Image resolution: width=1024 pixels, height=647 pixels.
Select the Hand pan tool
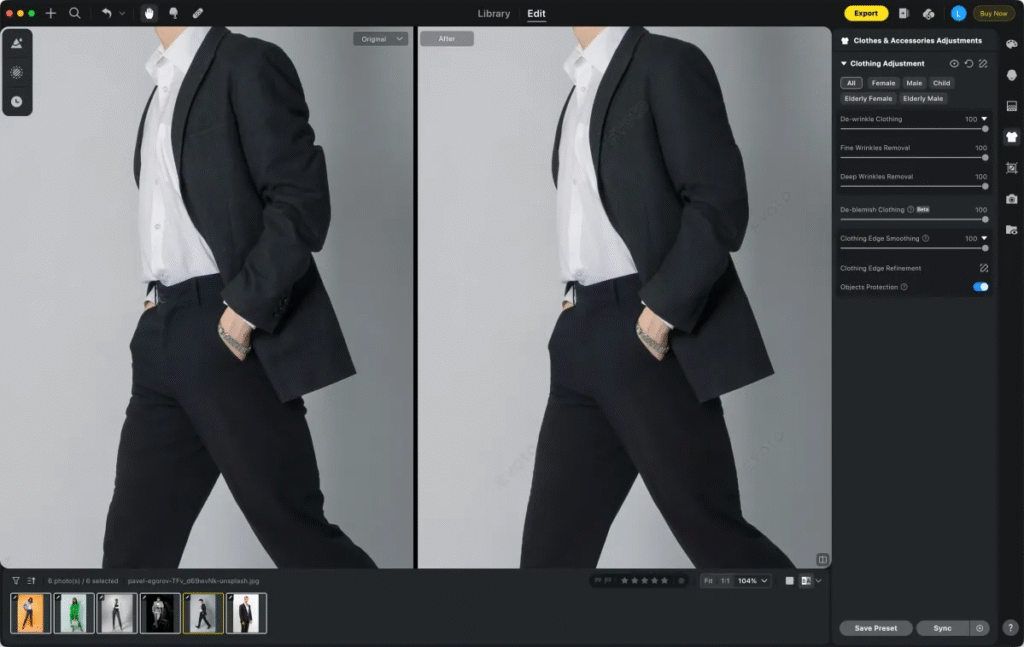(149, 13)
